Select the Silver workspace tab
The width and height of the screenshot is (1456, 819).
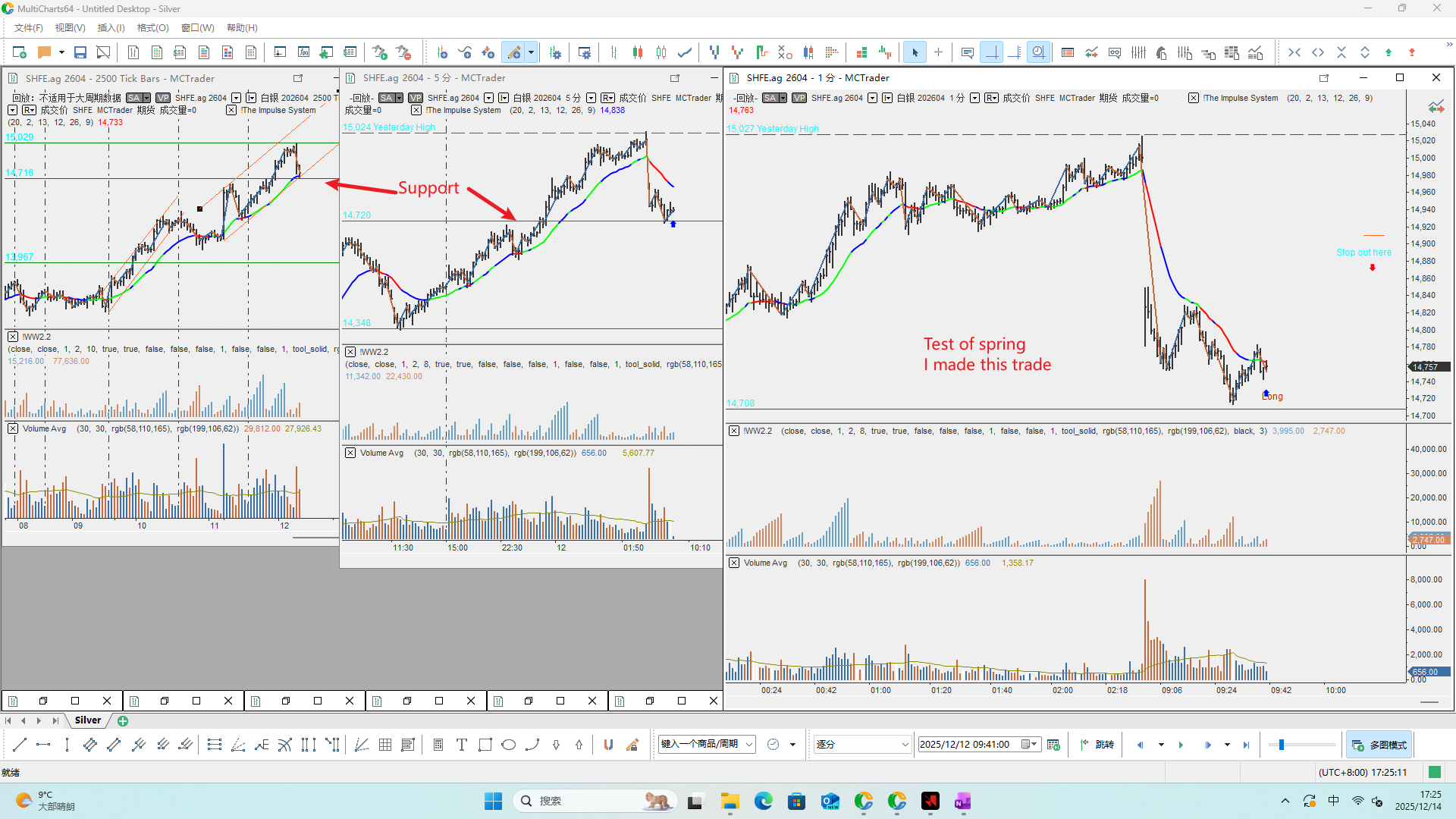[x=88, y=720]
